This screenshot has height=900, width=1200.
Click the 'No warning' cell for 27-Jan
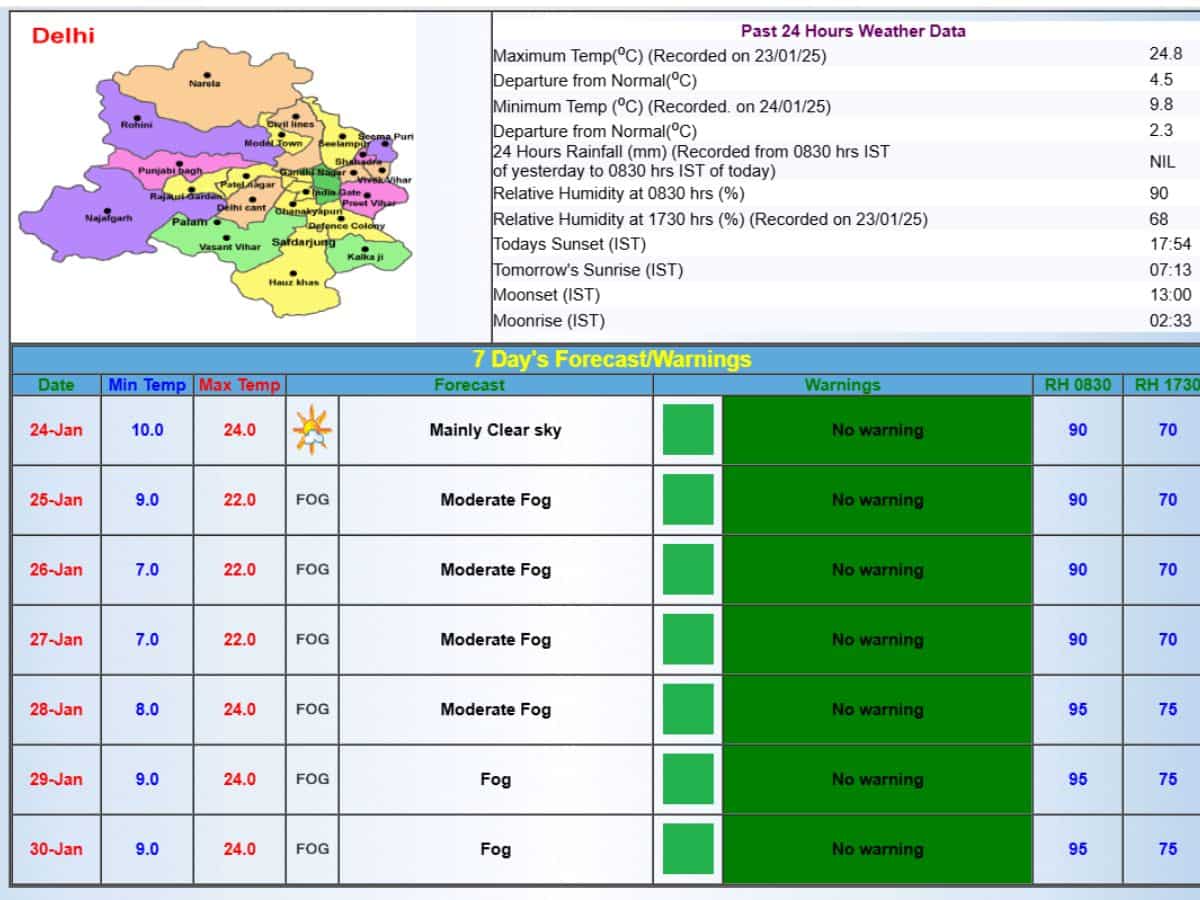click(877, 640)
